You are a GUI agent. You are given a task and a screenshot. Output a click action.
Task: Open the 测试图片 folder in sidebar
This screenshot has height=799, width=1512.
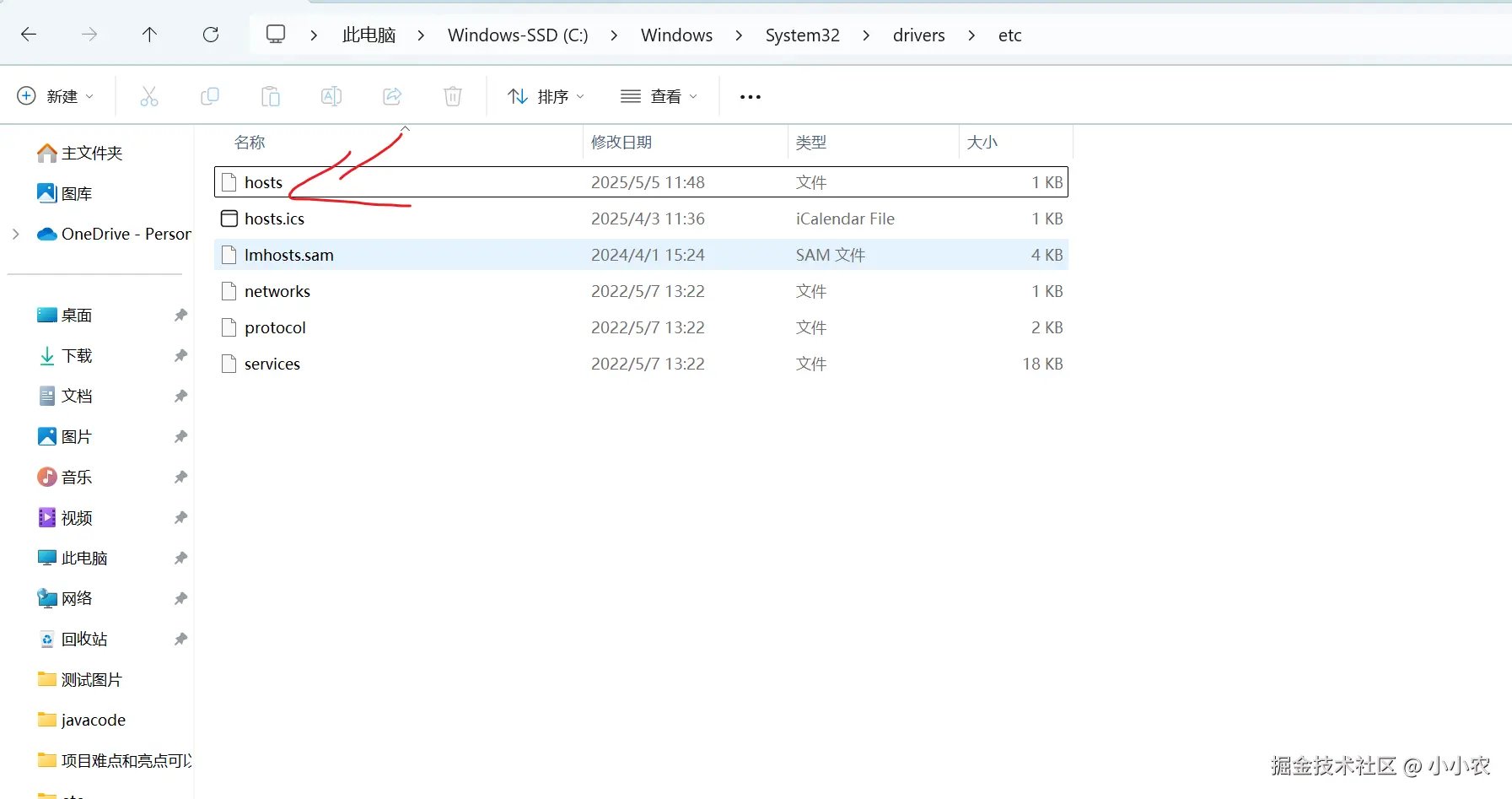coord(80,680)
